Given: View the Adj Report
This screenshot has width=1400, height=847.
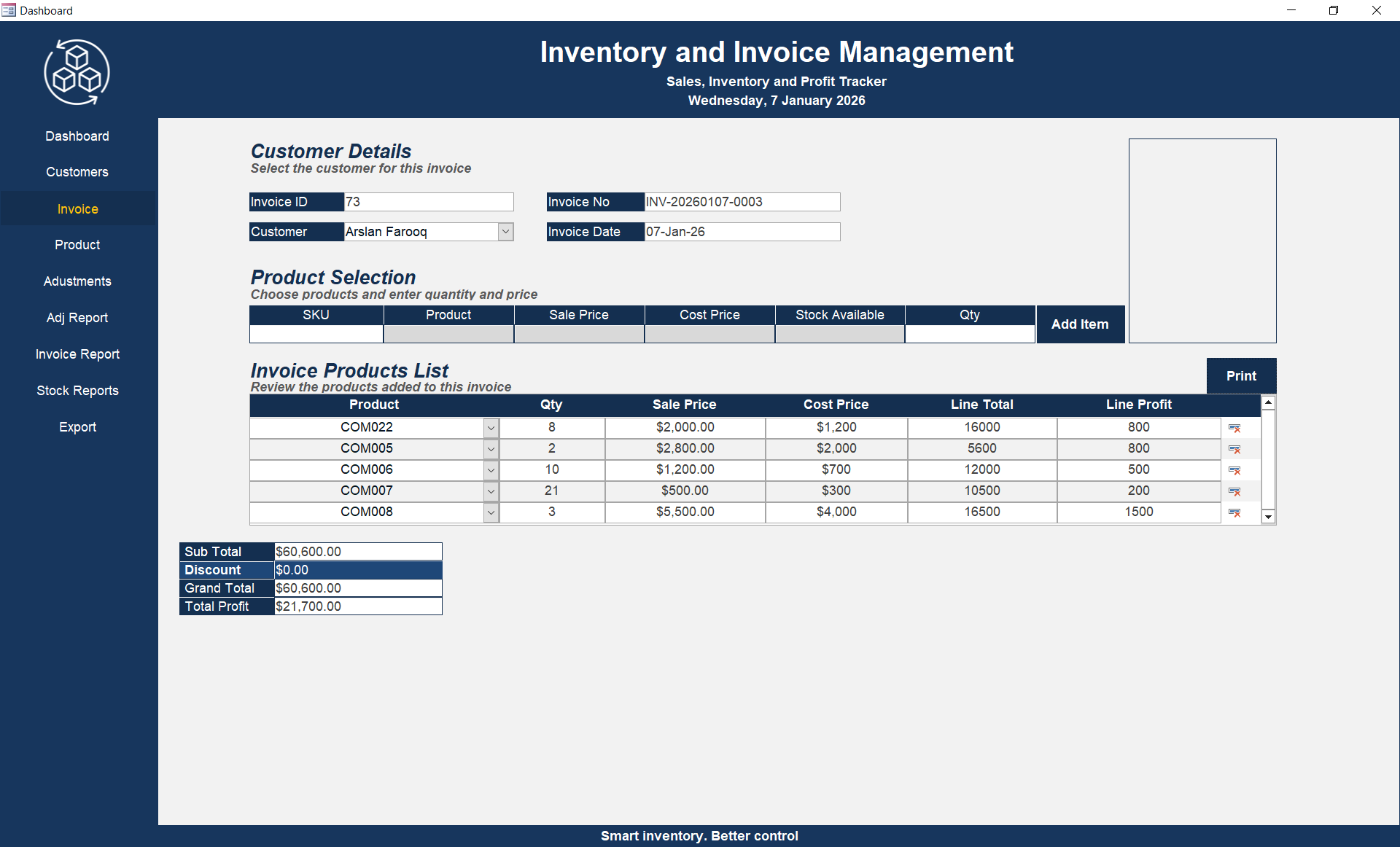Looking at the screenshot, I should pos(77,318).
